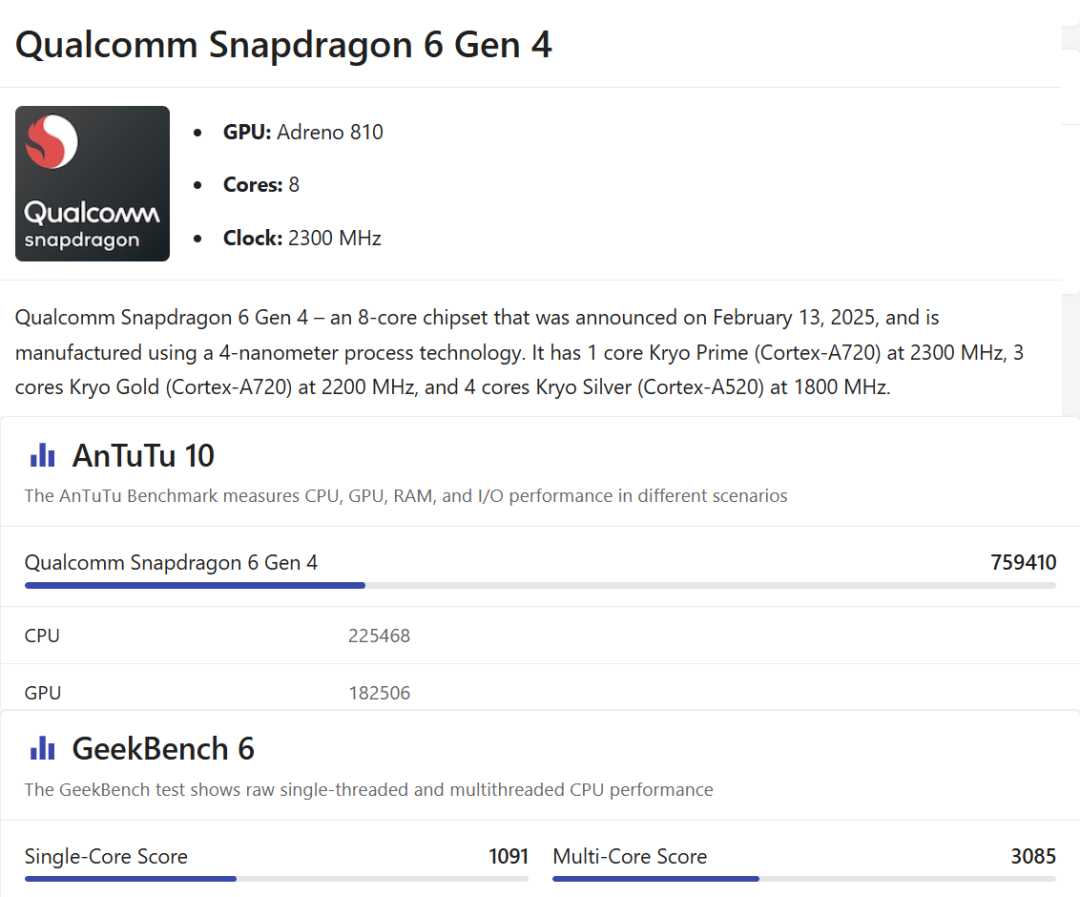Click the Multi-Core Score progress bar
1080x897 pixels.
tap(804, 879)
